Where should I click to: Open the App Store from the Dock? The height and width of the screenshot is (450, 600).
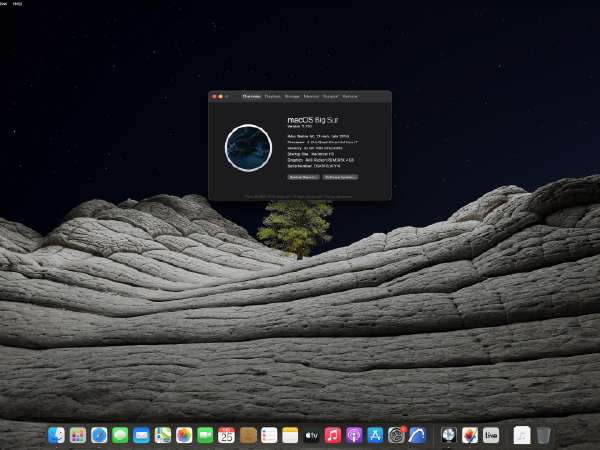click(375, 435)
